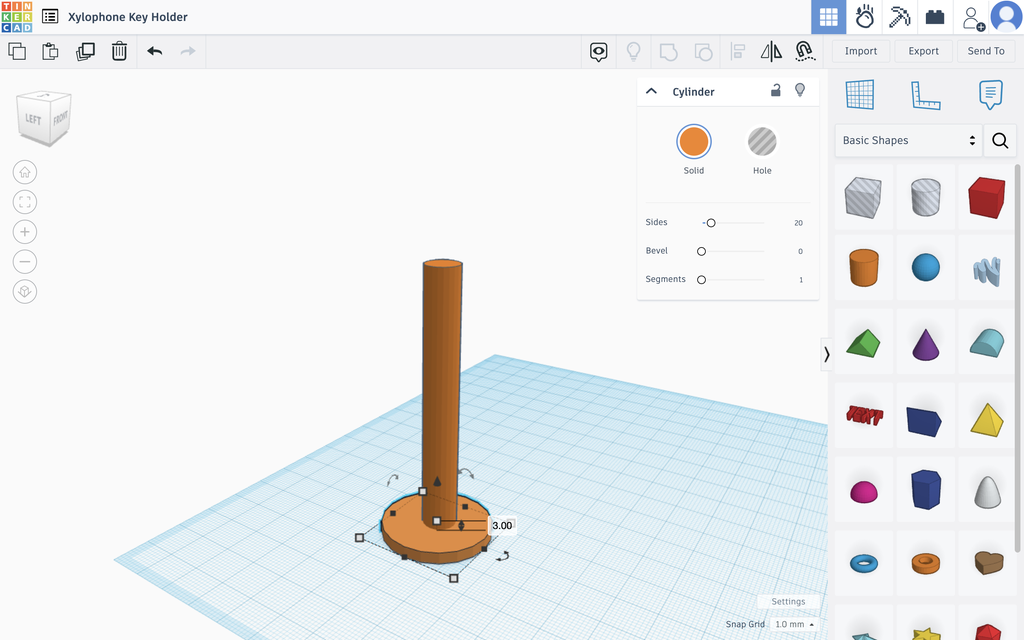Set the shape to Hole
Viewport: 1024px width, 640px height.
[x=762, y=142]
